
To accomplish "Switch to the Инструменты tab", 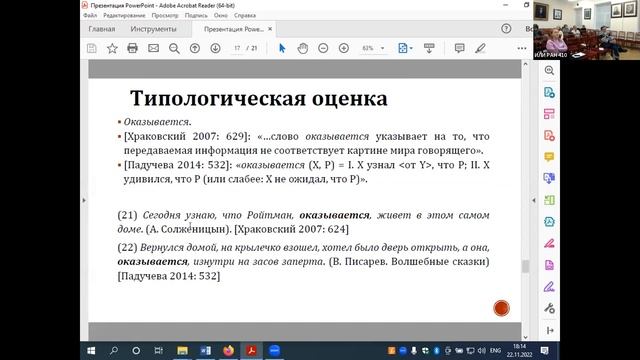I will [x=153, y=29].
